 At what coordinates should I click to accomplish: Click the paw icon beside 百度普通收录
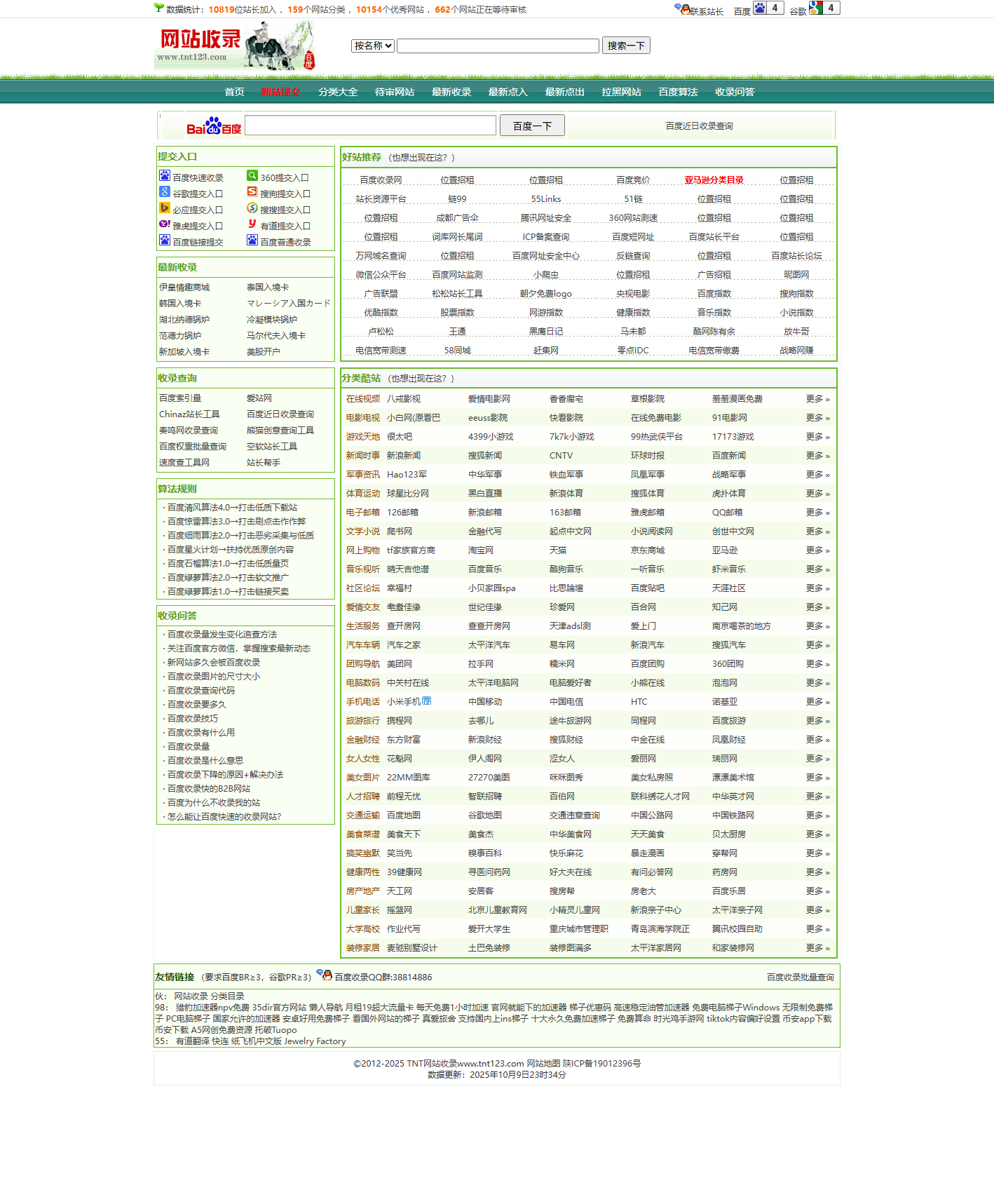(x=252, y=240)
